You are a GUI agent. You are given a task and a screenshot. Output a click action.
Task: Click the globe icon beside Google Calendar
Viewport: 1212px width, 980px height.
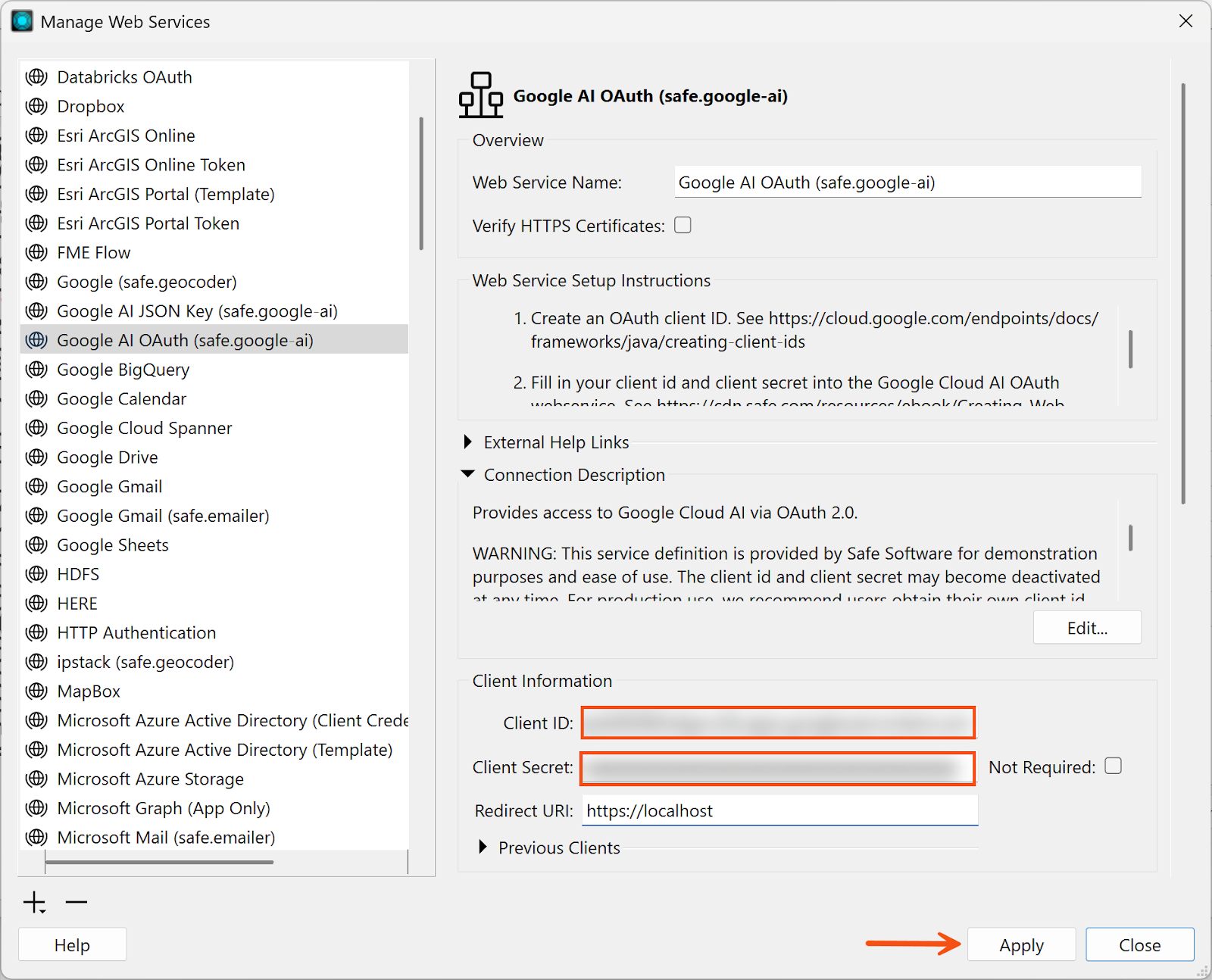click(36, 398)
